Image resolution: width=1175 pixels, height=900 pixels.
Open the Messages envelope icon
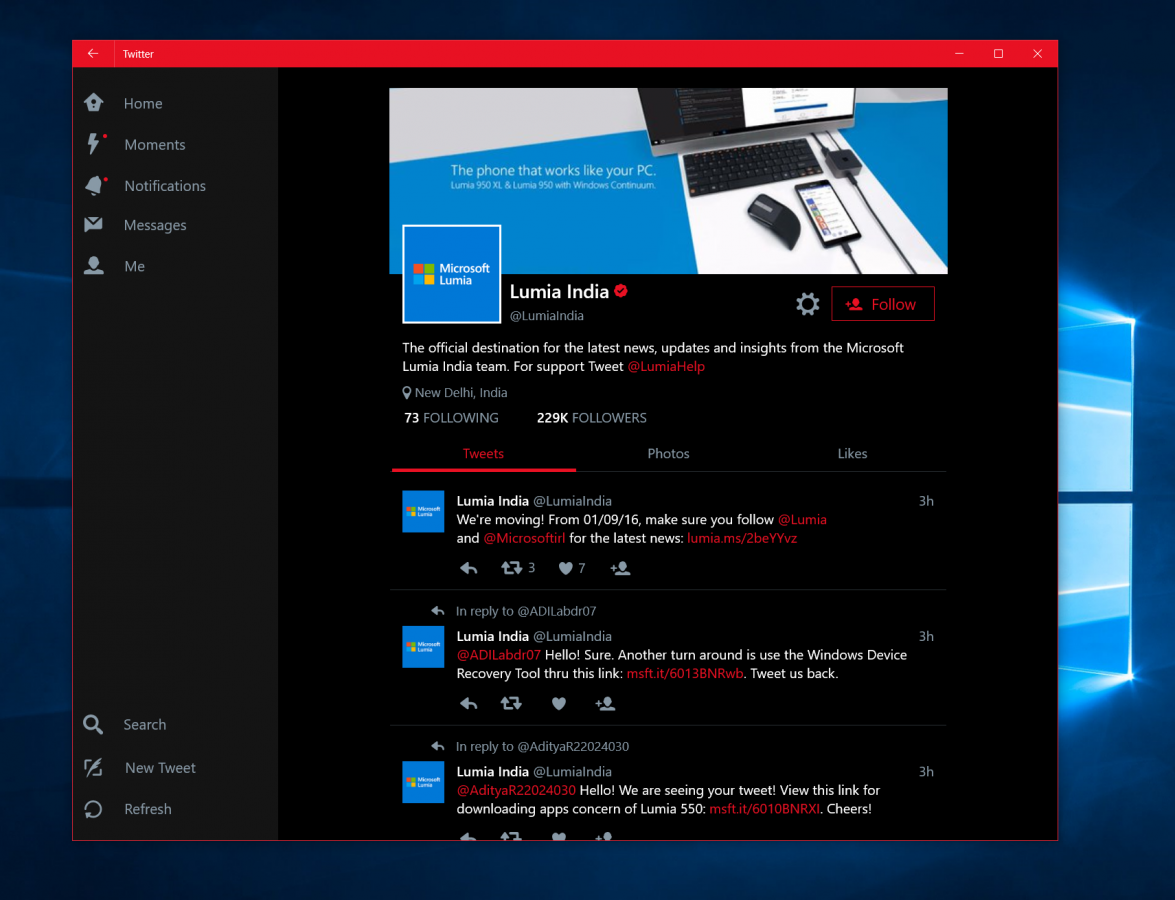(x=94, y=224)
